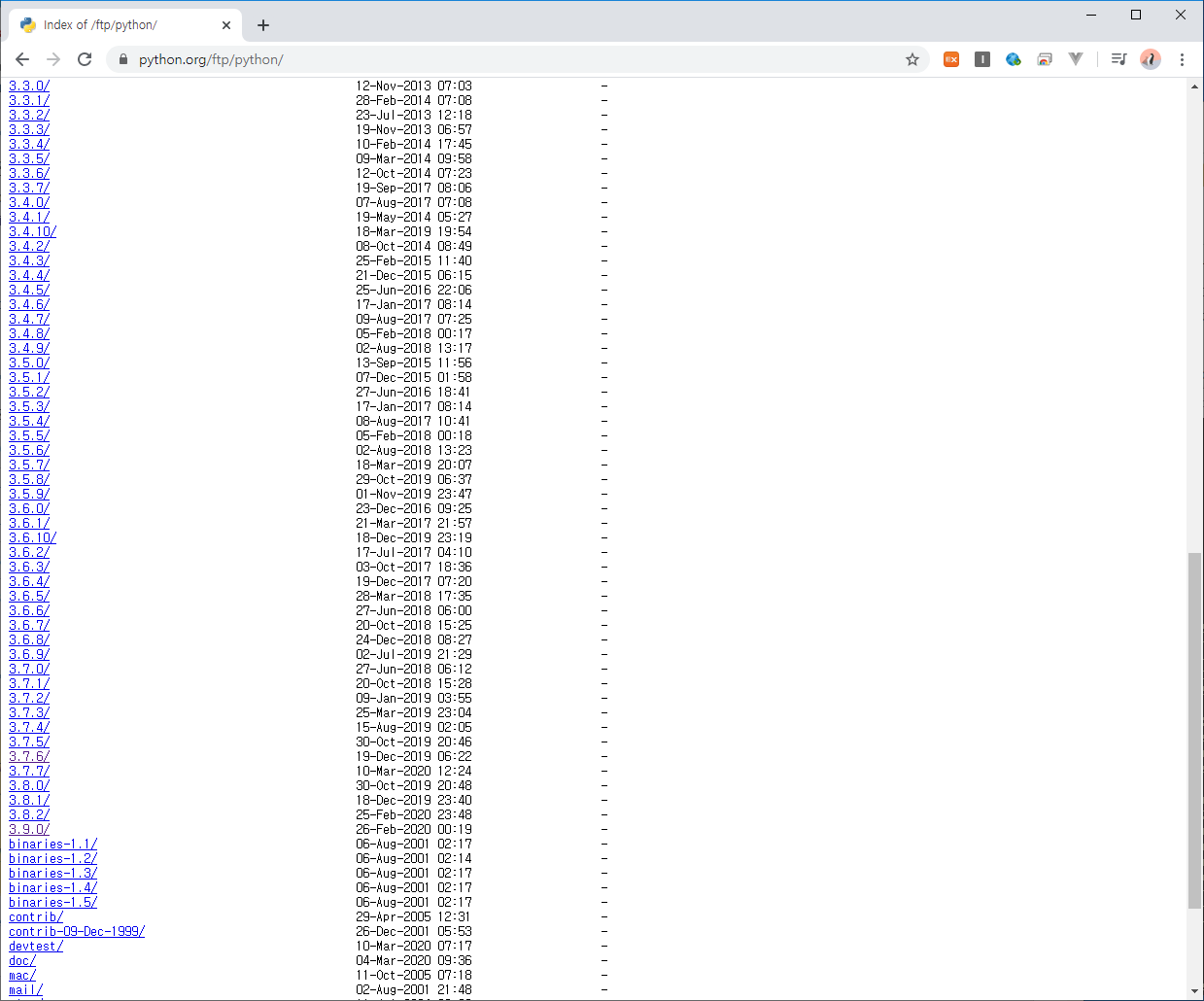The height and width of the screenshot is (1001, 1204).
Task: Click the date 23-Dec-2016 09:25
Action: click(414, 508)
